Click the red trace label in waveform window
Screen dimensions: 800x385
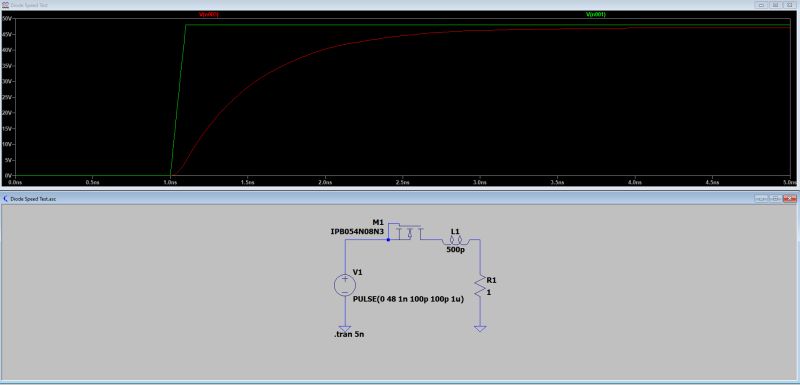[209, 15]
